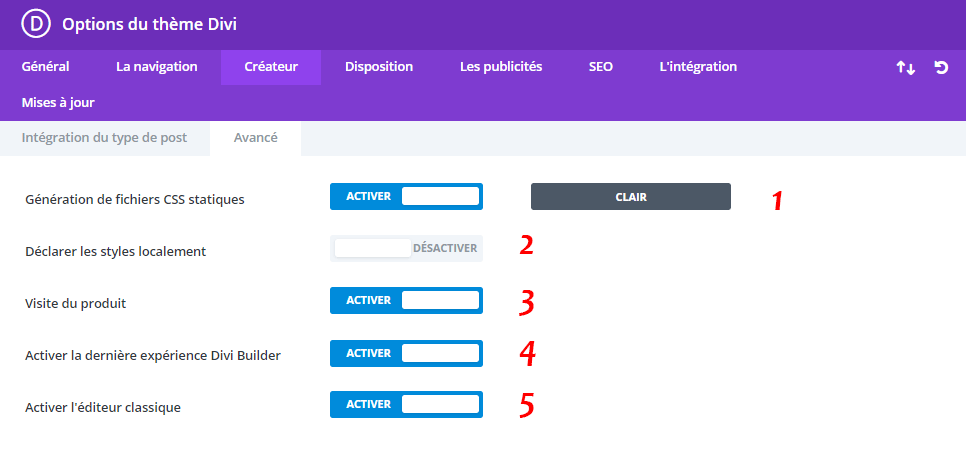This screenshot has height=451, width=966.
Task: Open the Disposition tab
Action: tap(379, 67)
